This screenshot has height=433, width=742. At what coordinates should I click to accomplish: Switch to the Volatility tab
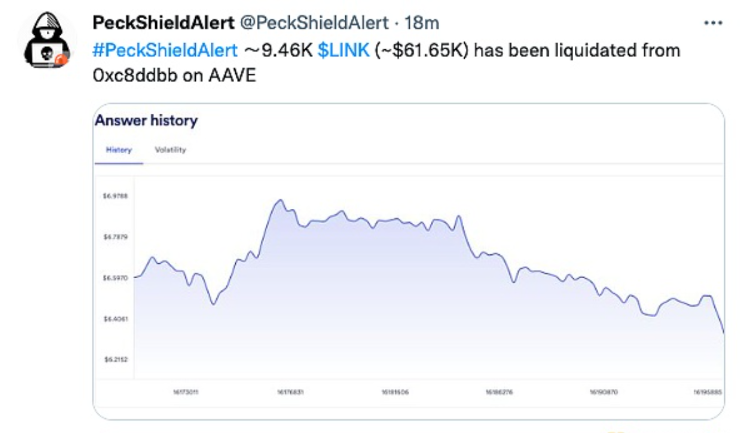click(170, 149)
